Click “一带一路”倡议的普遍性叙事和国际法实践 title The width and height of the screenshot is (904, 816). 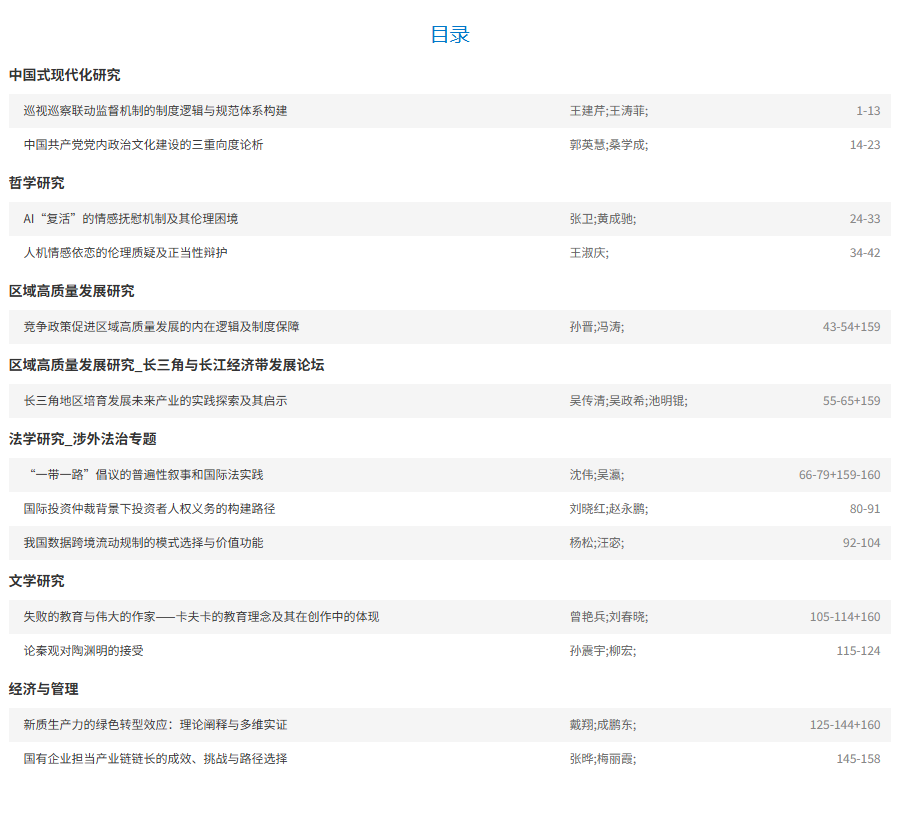[x=143, y=475]
